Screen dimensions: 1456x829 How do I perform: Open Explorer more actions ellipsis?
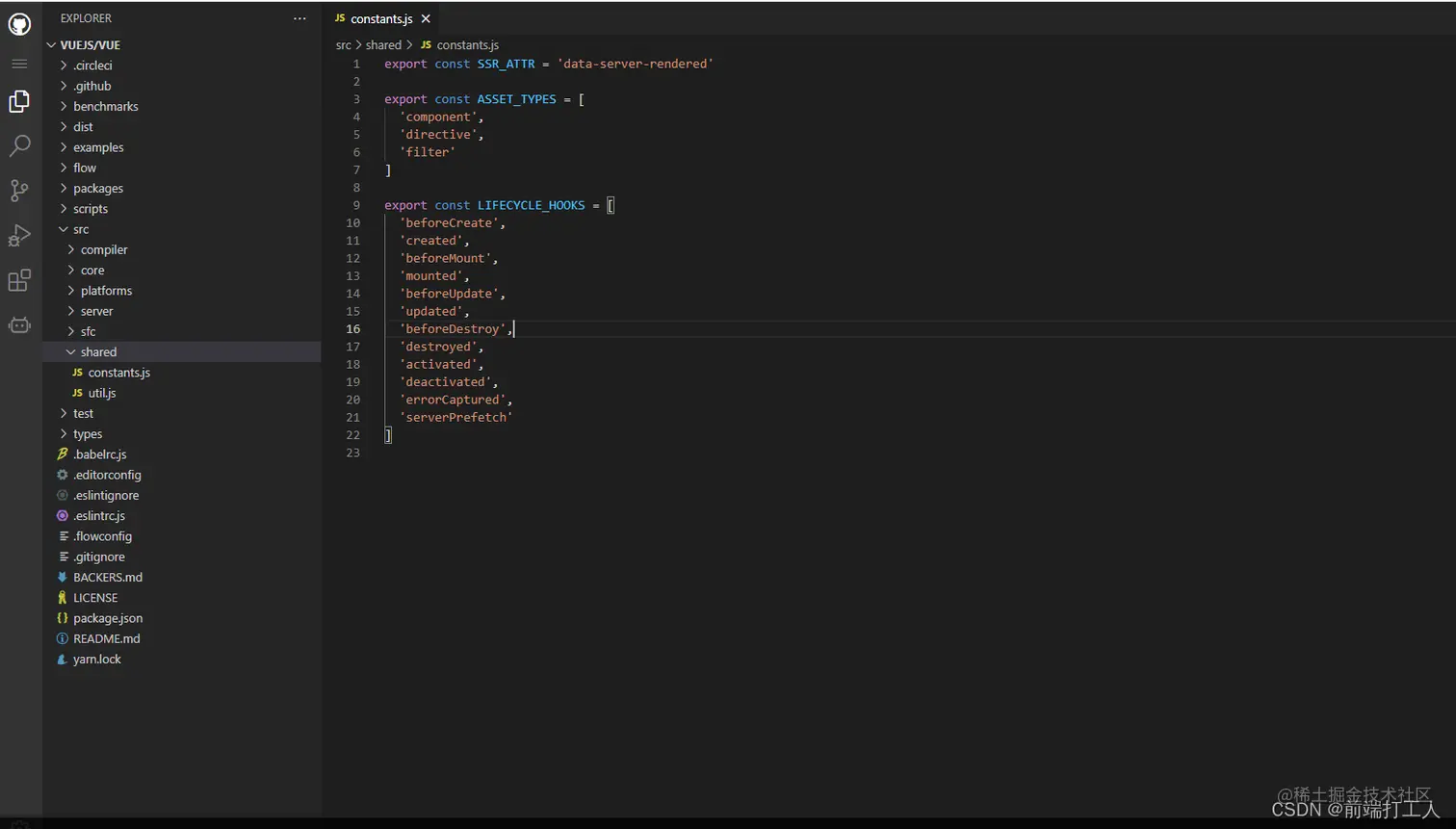click(x=299, y=18)
